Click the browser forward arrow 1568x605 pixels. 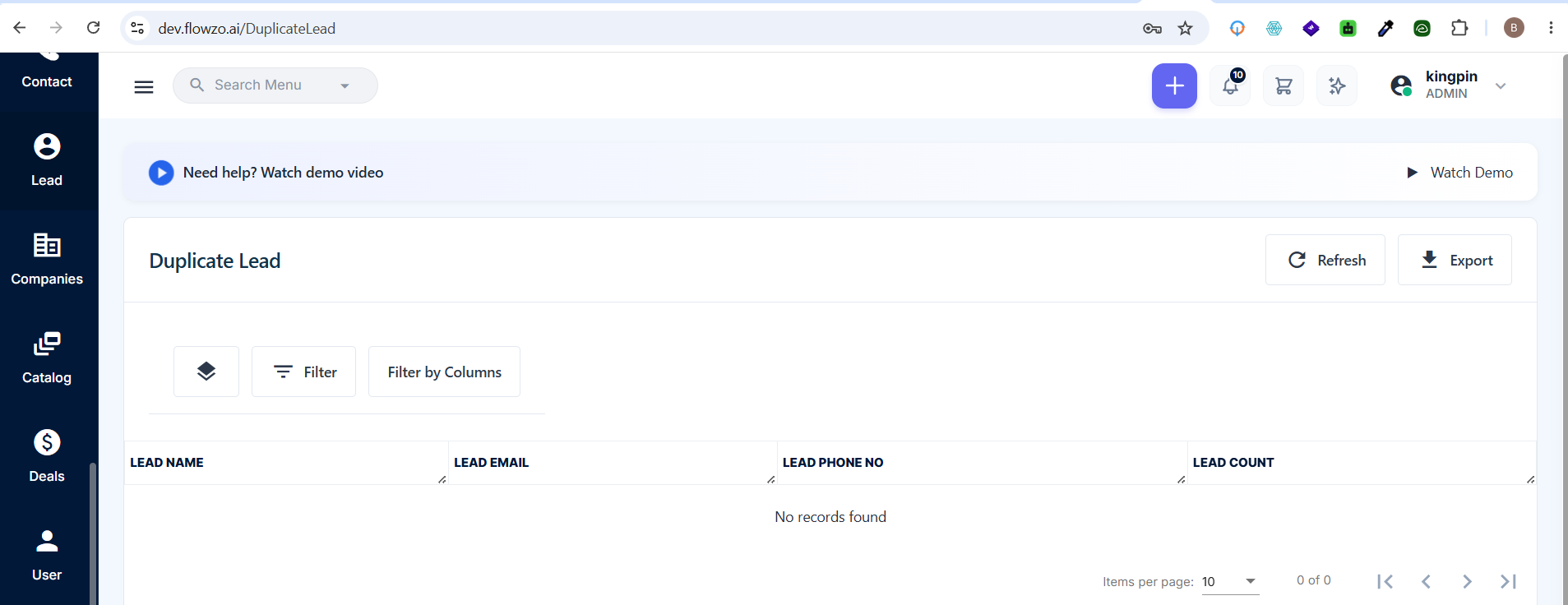tap(56, 28)
